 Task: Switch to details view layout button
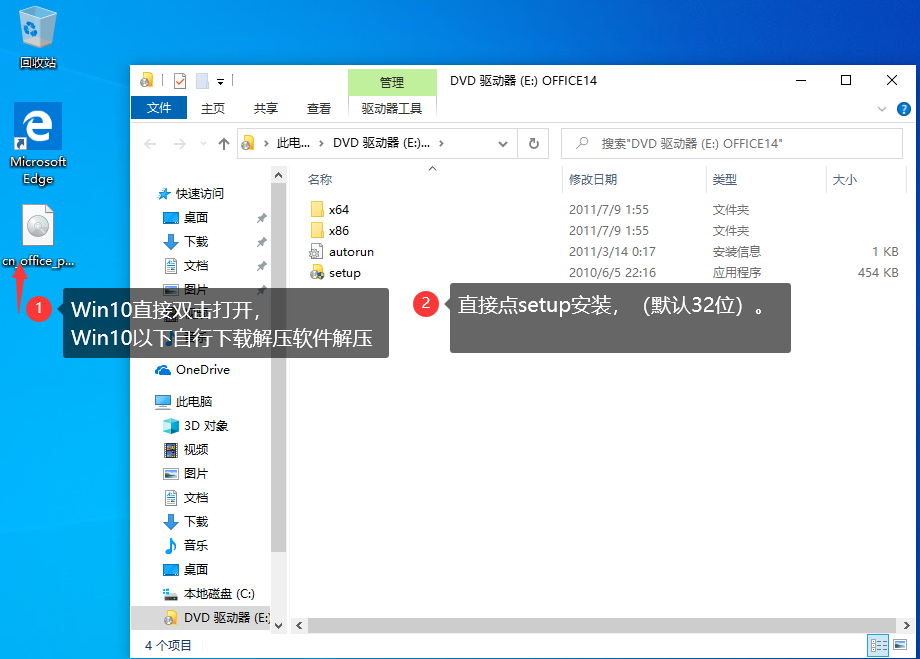879,646
